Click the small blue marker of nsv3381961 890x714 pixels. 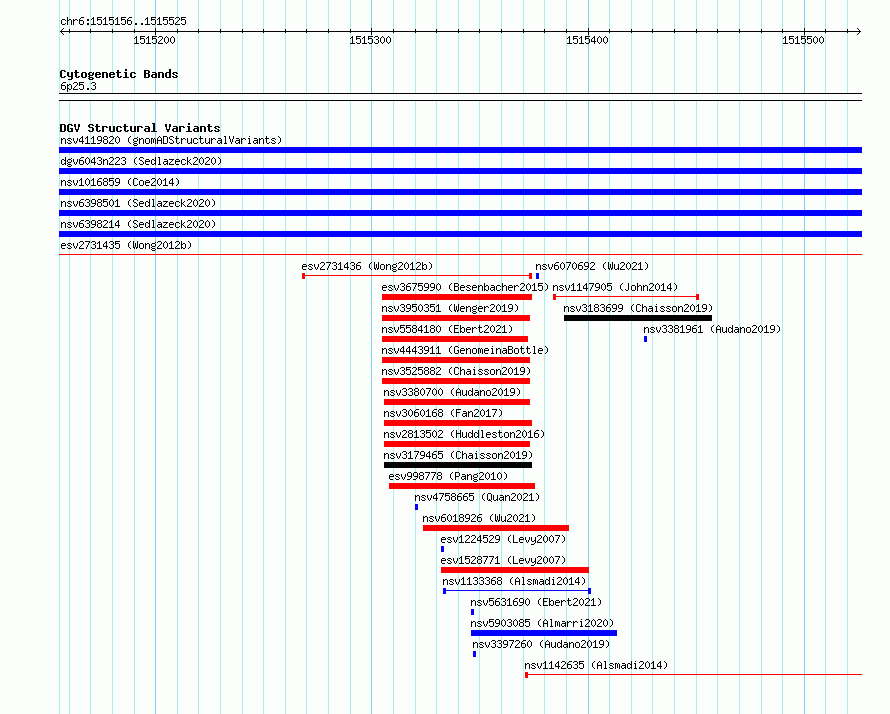click(645, 339)
